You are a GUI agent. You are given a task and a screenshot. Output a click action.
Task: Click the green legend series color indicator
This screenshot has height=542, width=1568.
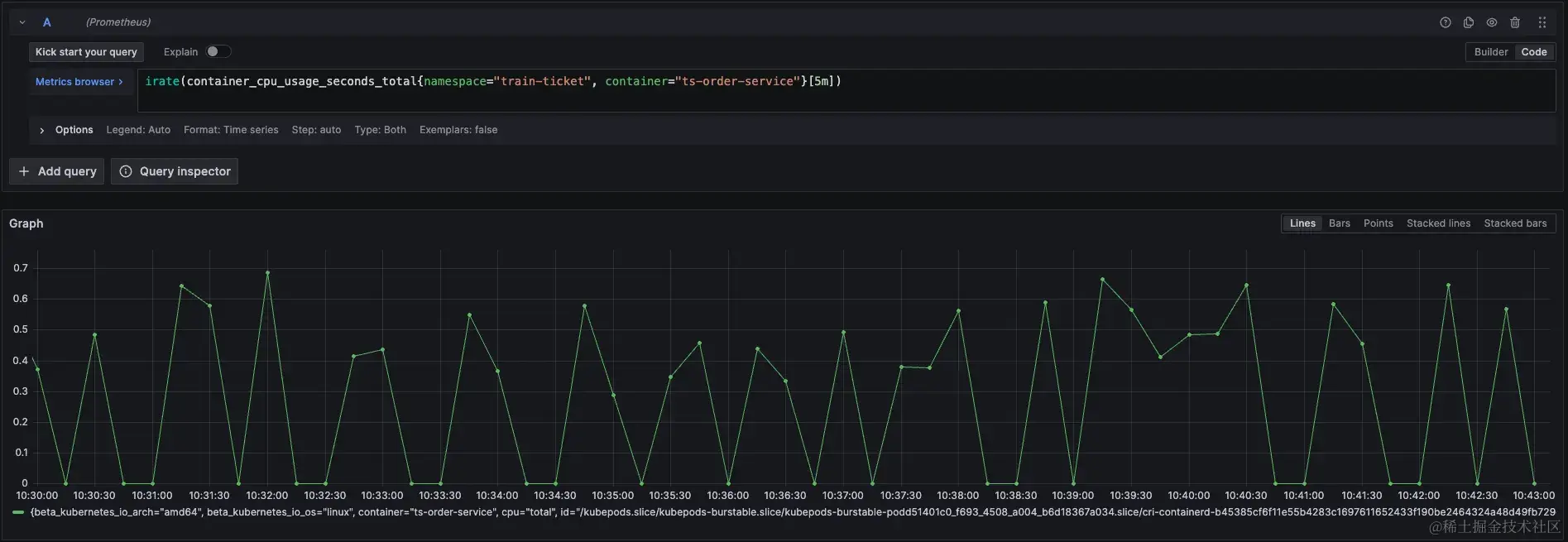(x=18, y=513)
